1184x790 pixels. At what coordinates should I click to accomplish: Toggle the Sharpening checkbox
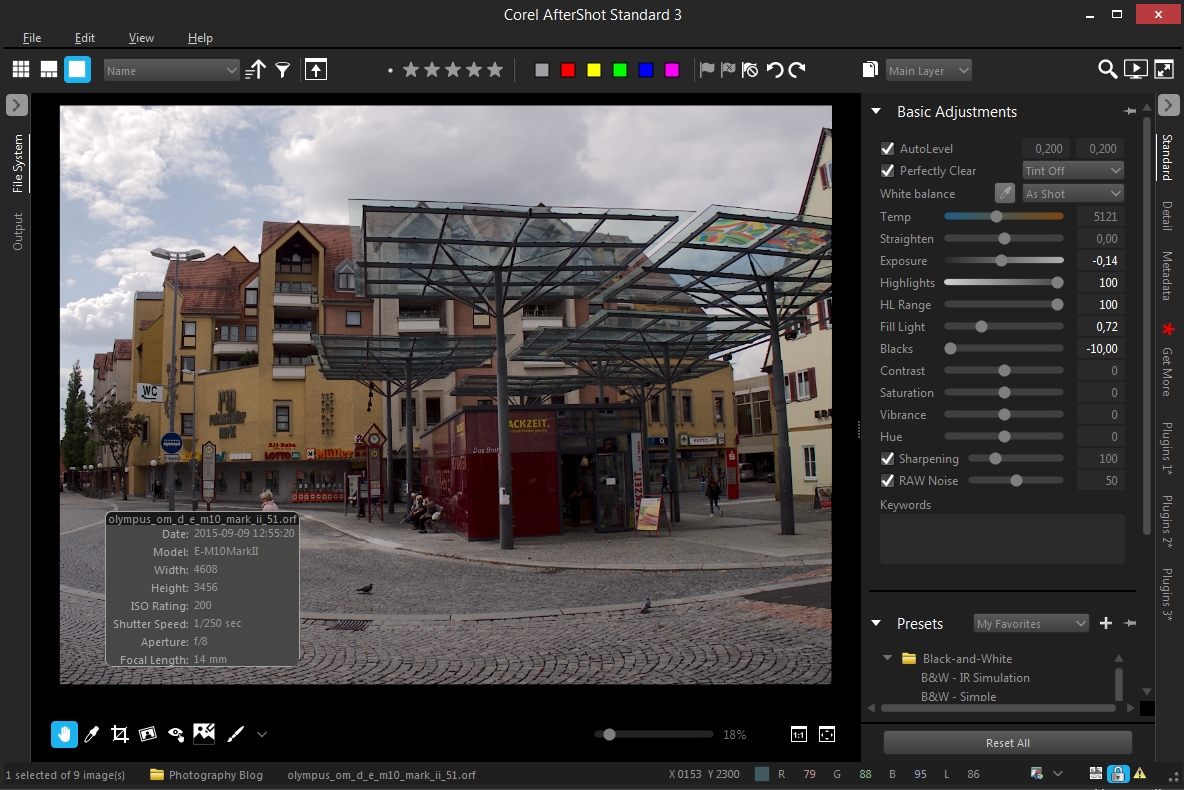(x=887, y=459)
